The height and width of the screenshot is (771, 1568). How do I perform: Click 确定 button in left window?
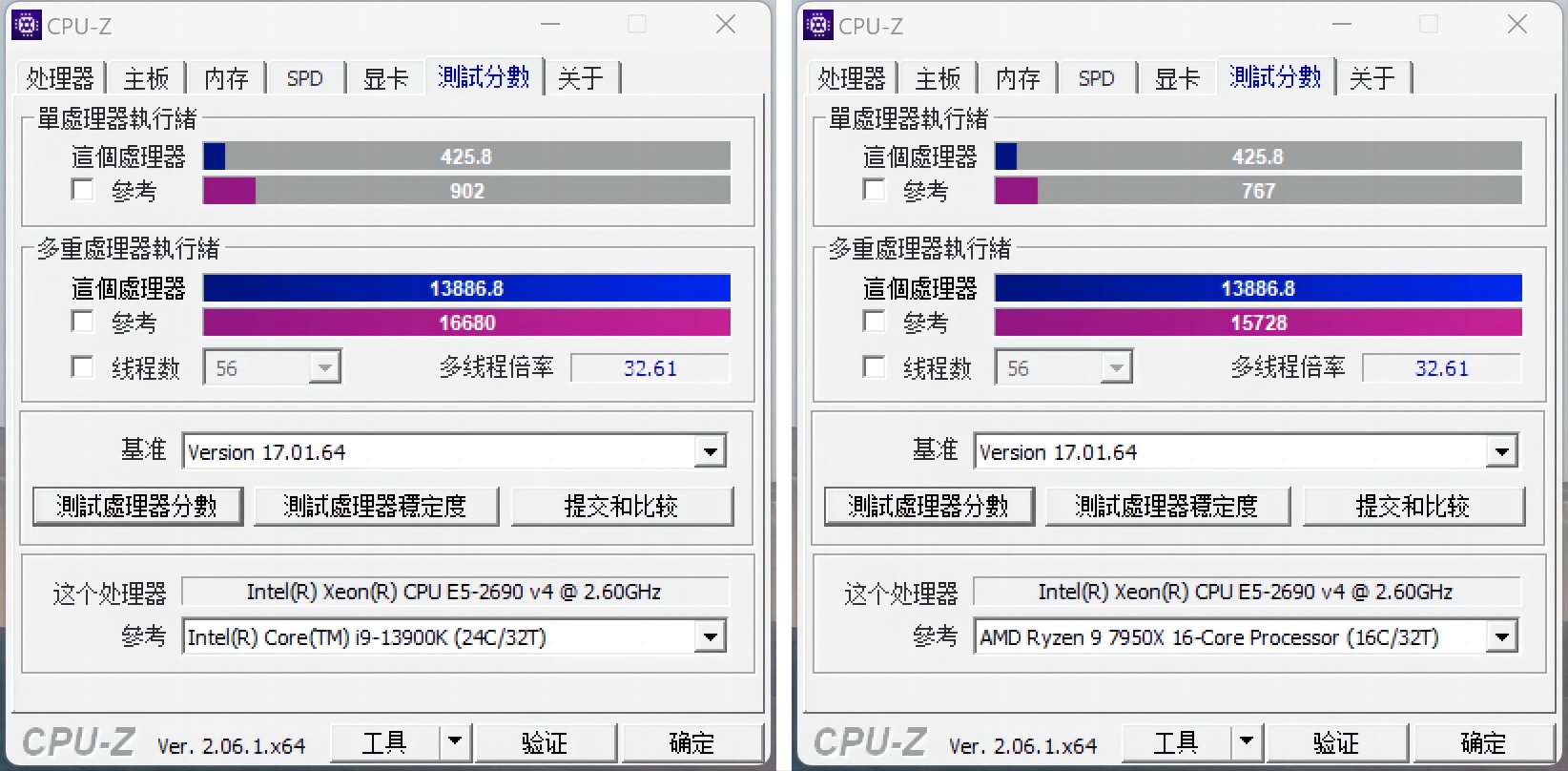691,741
